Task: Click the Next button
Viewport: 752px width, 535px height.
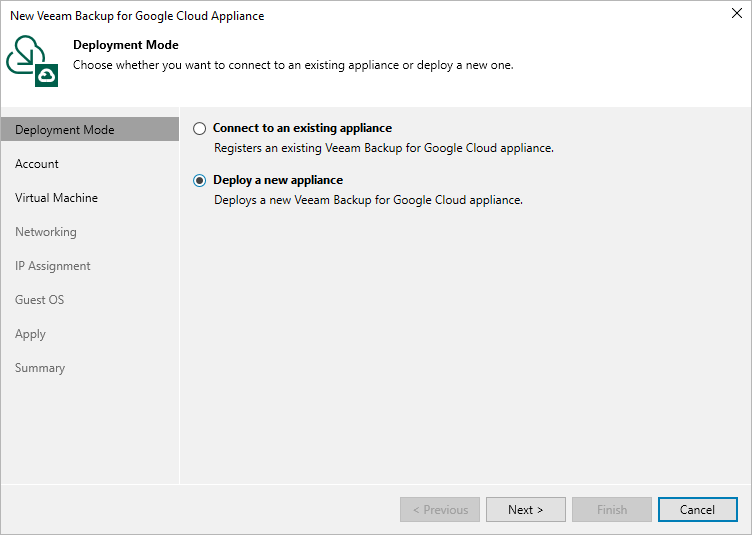Action: [x=526, y=510]
